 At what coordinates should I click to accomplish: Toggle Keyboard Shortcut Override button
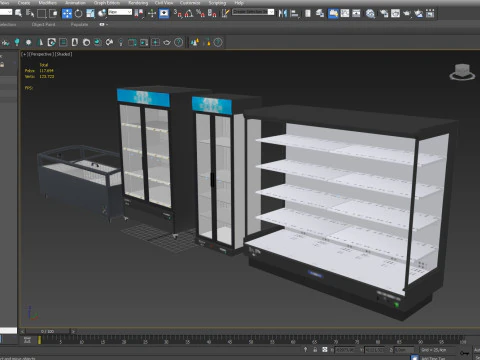164,13
